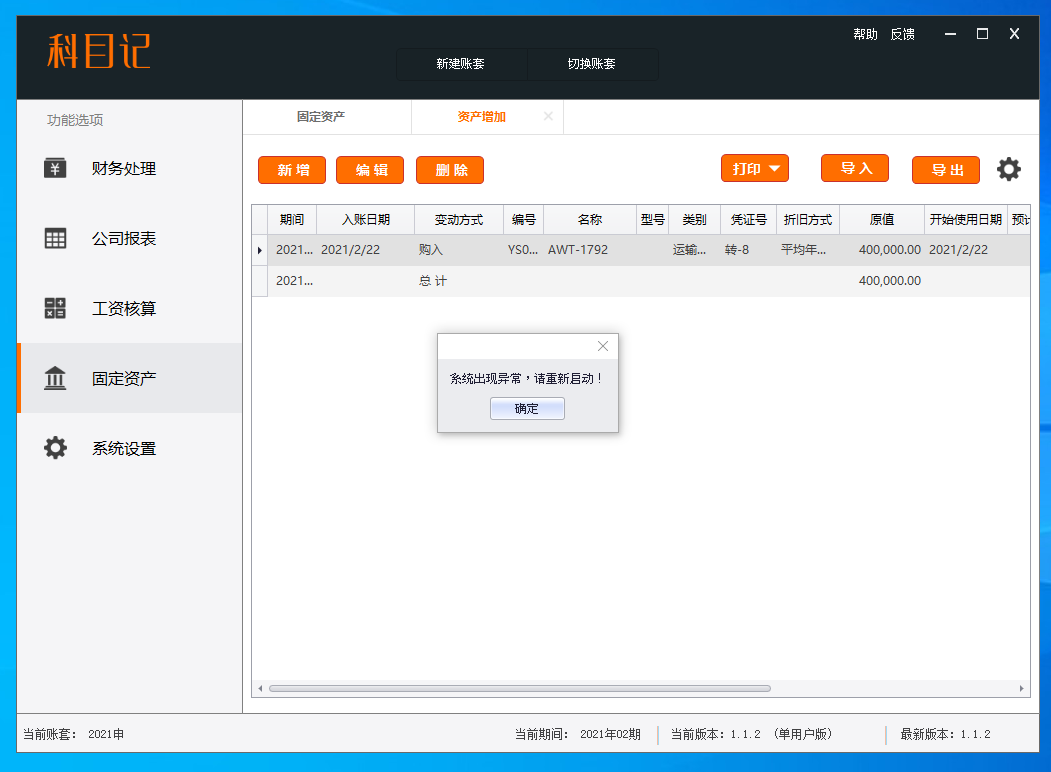Click the 固定资产 bank building icon
Viewport: 1051px width, 772px height.
(x=55, y=378)
